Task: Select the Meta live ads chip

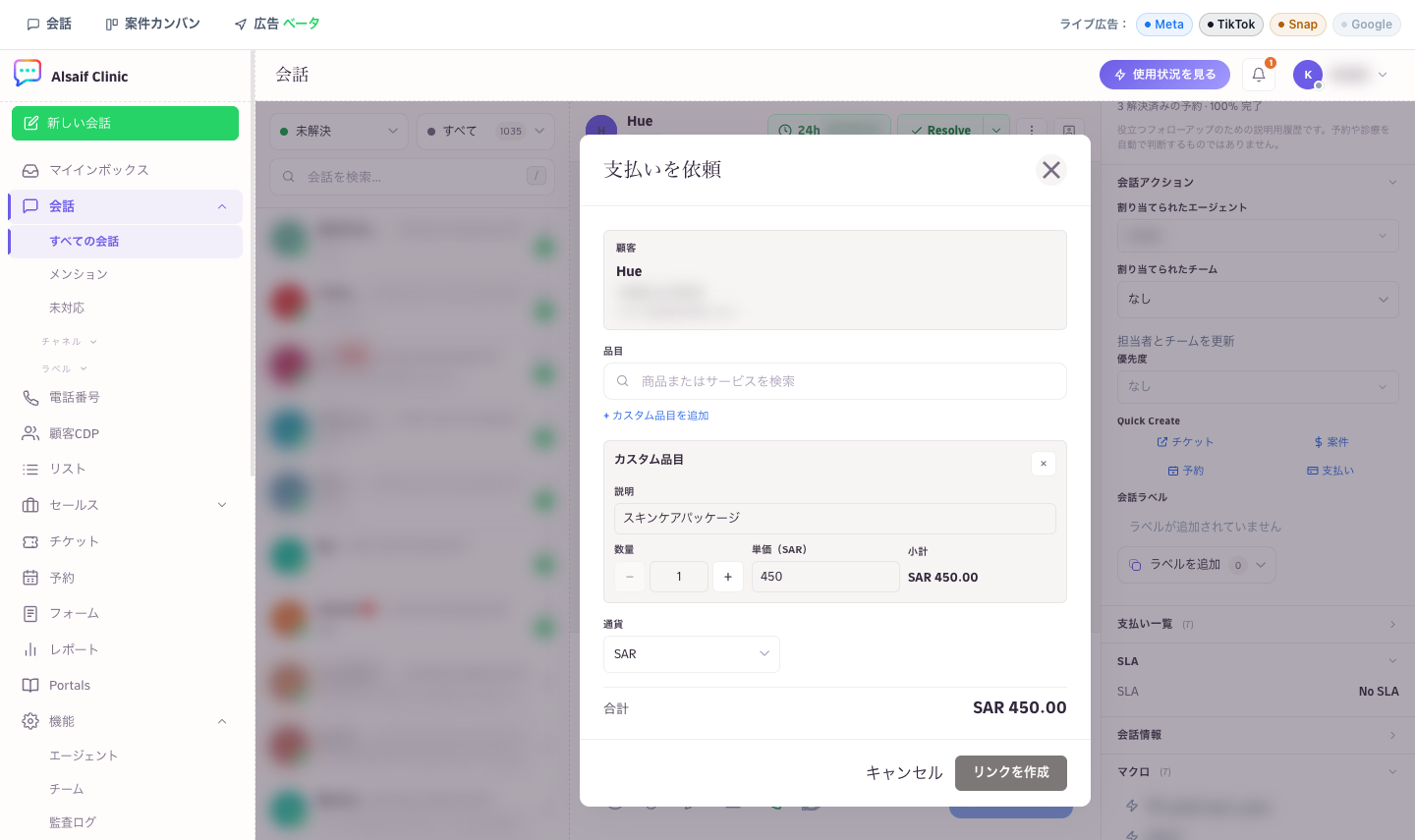Action: point(1163,25)
